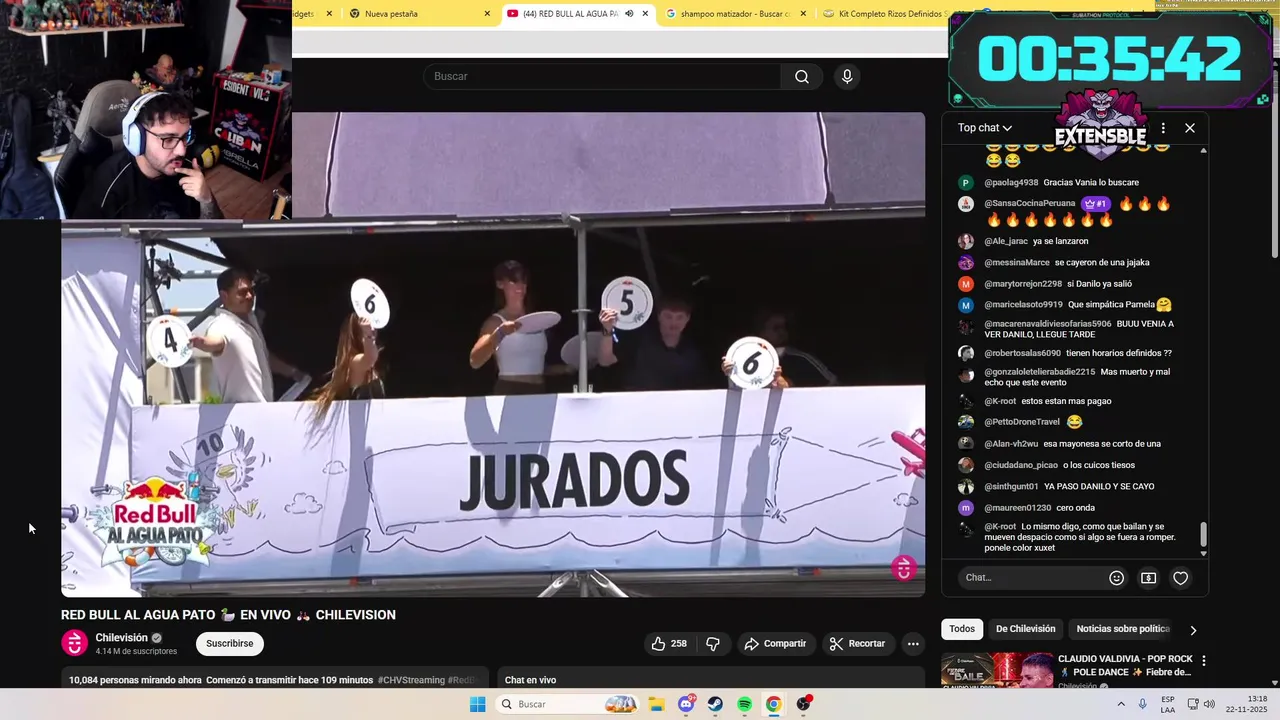Click the #CHVStreaming hashtag link
Viewport: 1280px width, 720px height.
click(411, 680)
